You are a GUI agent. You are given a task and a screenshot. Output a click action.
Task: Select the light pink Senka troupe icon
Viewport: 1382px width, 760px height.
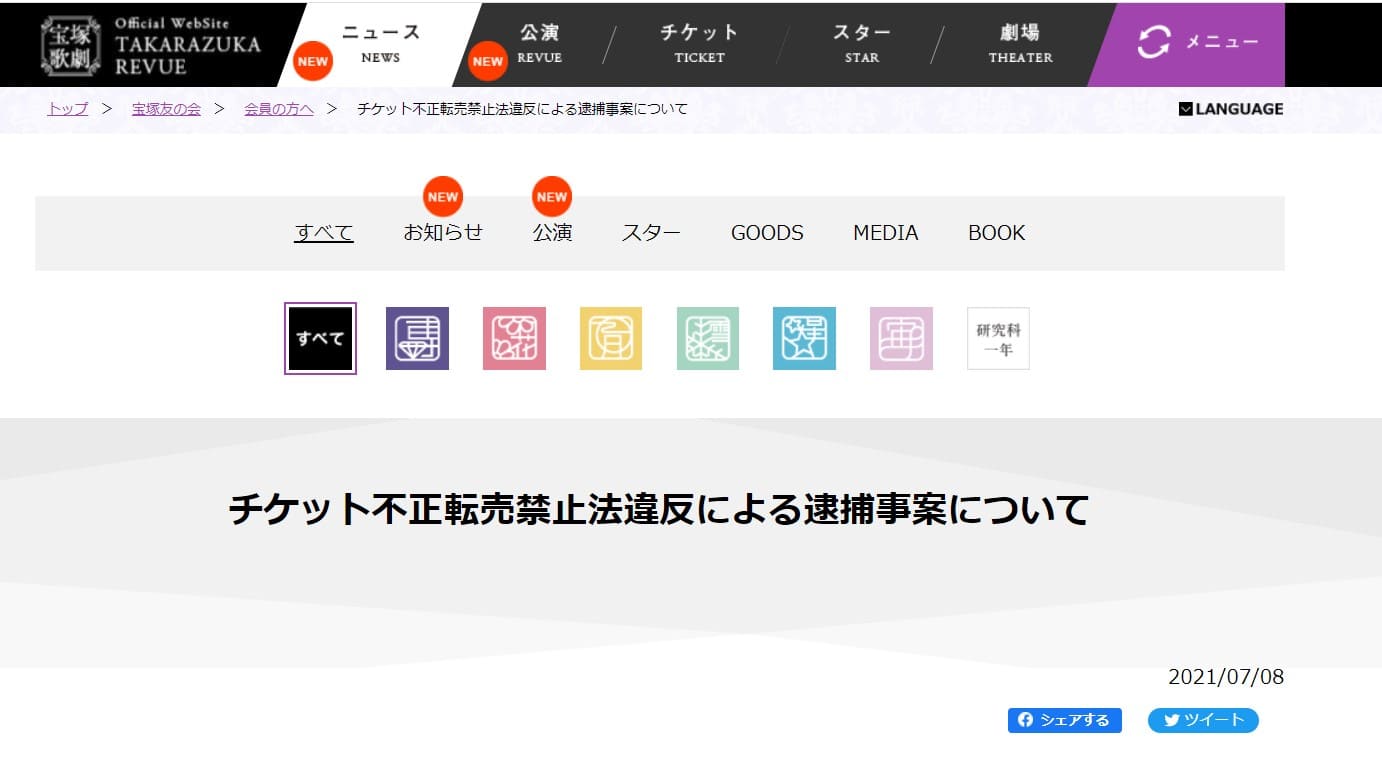(x=901, y=338)
